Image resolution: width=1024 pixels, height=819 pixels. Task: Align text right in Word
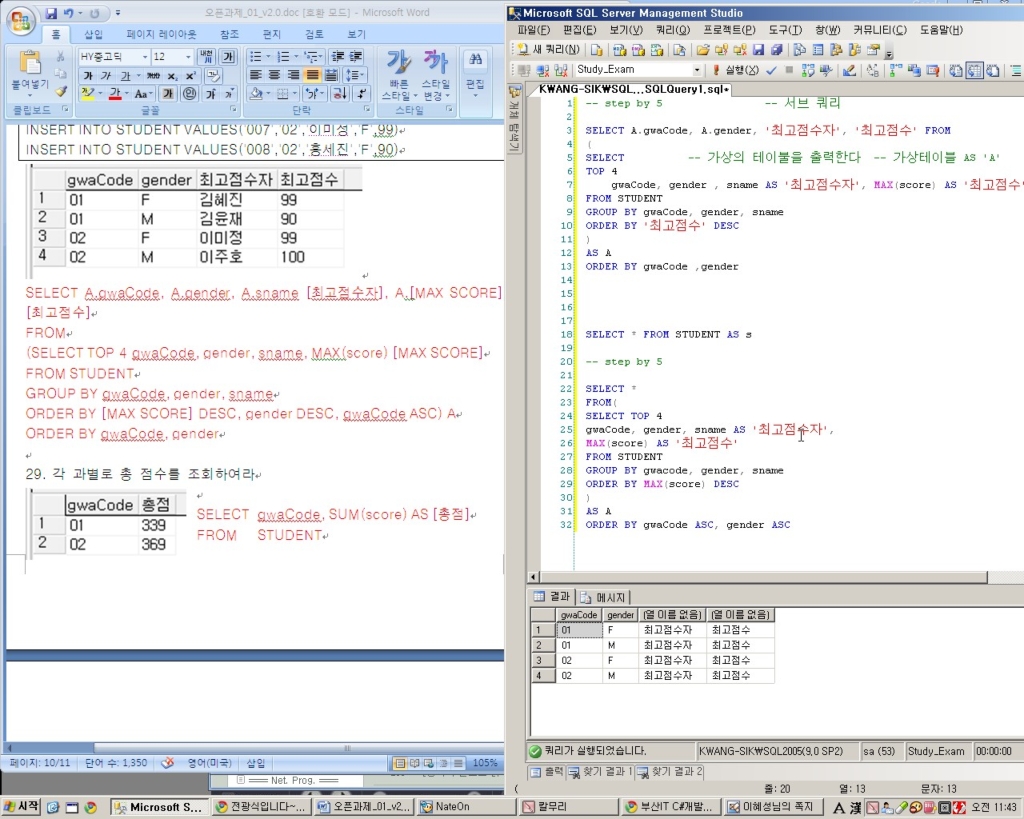(294, 75)
